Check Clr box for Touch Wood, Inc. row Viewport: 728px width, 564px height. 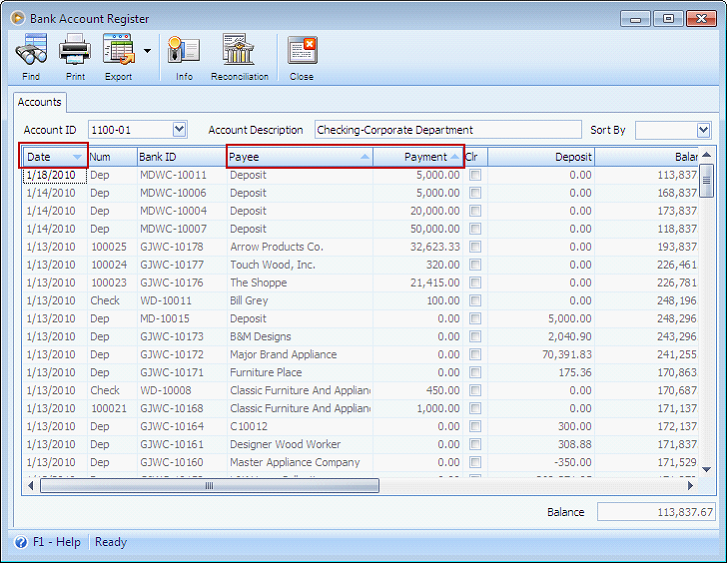coord(475,265)
